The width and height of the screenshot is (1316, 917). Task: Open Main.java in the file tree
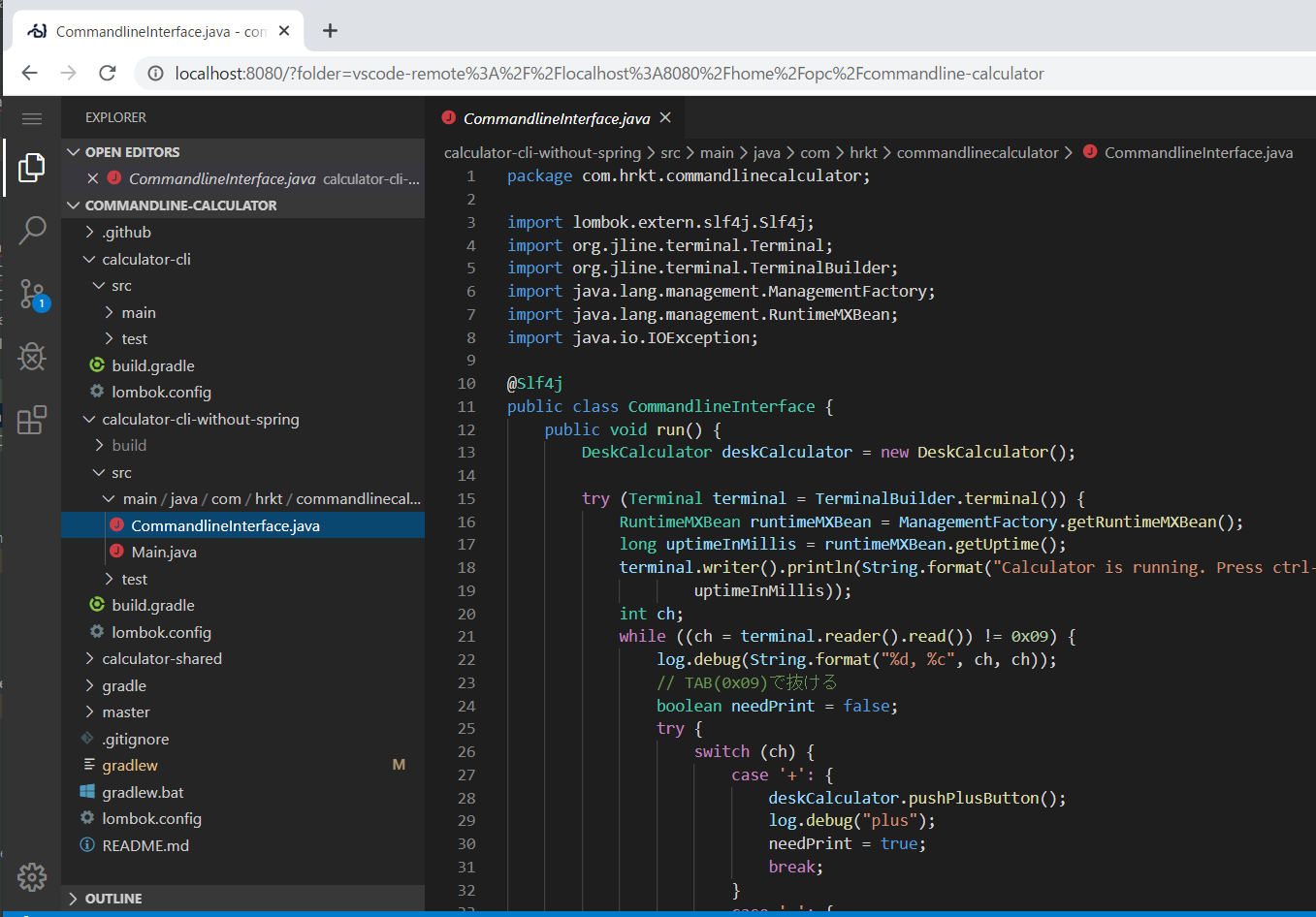point(164,552)
